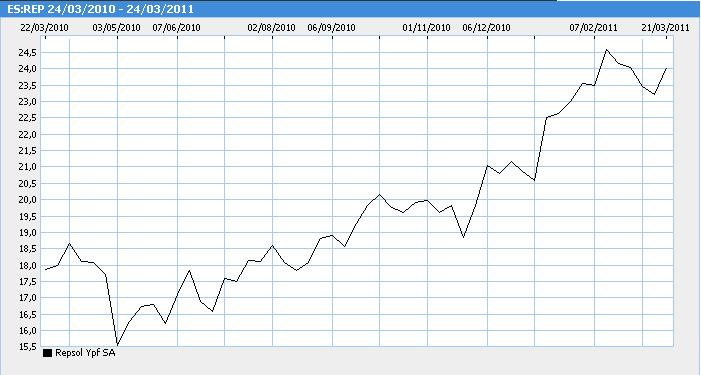Select the 02/08/2010 date label
This screenshot has width=701, height=375.
click(x=272, y=28)
